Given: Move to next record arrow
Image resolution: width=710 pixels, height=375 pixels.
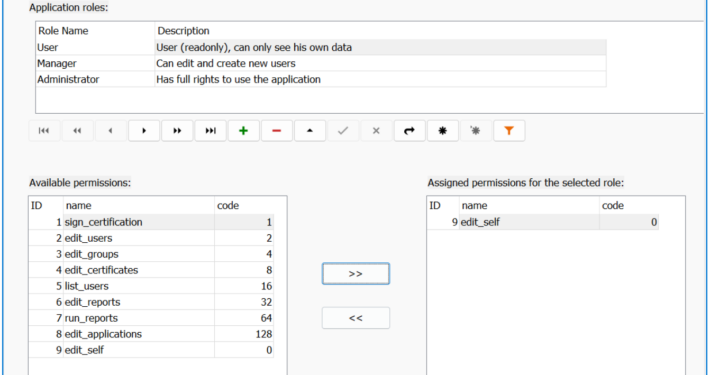Looking at the screenshot, I should coord(144,131).
